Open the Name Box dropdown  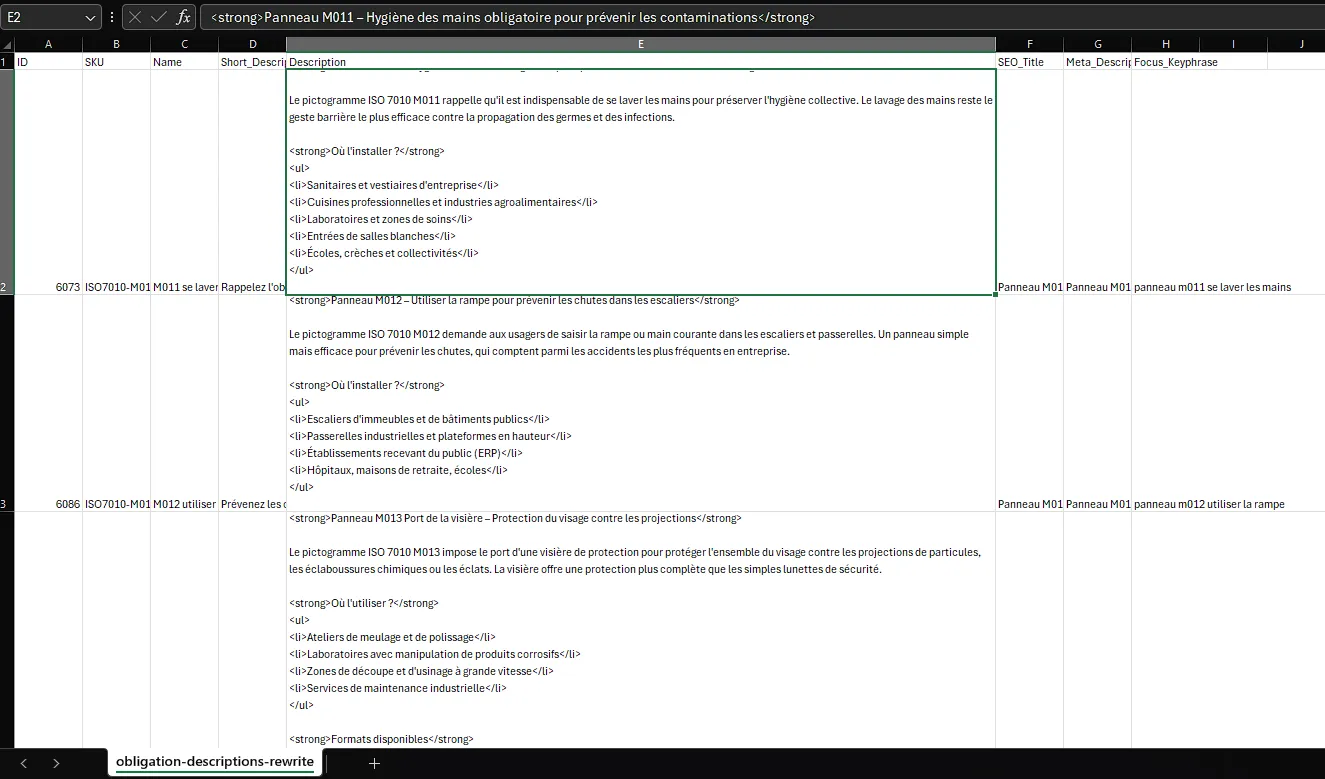pos(90,16)
